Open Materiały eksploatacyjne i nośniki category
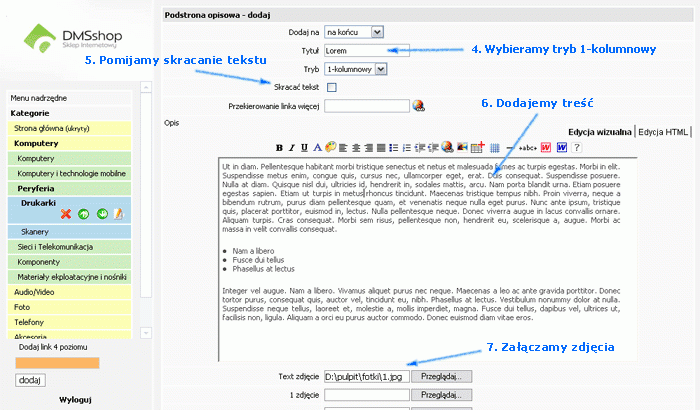700x410 pixels. click(70, 277)
